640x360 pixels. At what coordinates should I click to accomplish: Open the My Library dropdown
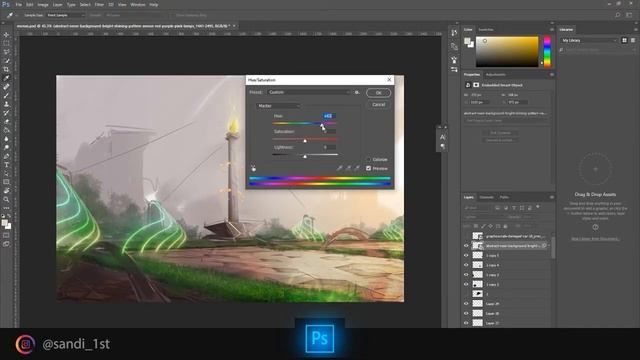[x=589, y=40]
